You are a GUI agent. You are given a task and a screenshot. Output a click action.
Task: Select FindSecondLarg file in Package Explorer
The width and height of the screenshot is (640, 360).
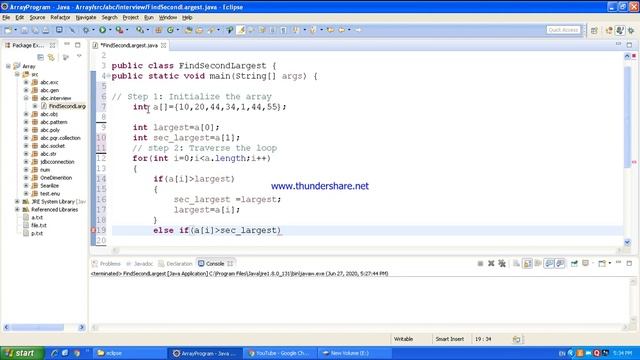67,106
